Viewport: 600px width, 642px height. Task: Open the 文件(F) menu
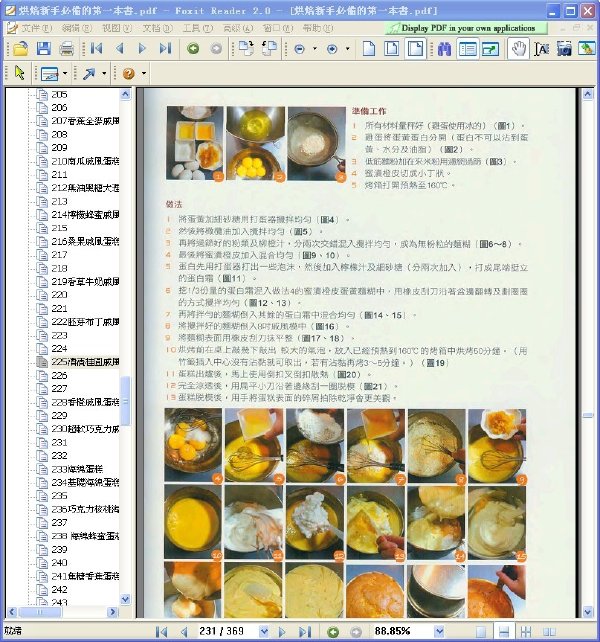coord(36,28)
